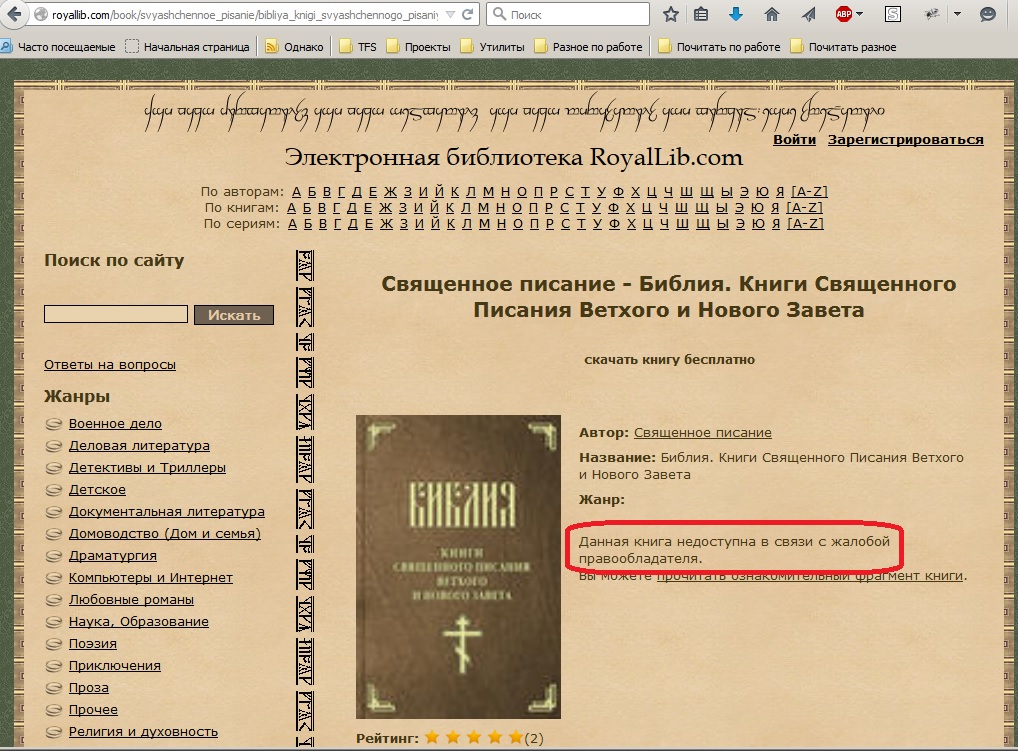Screen dimensions: 1018x751
Task: Click the five-star rating row
Action: click(473, 738)
